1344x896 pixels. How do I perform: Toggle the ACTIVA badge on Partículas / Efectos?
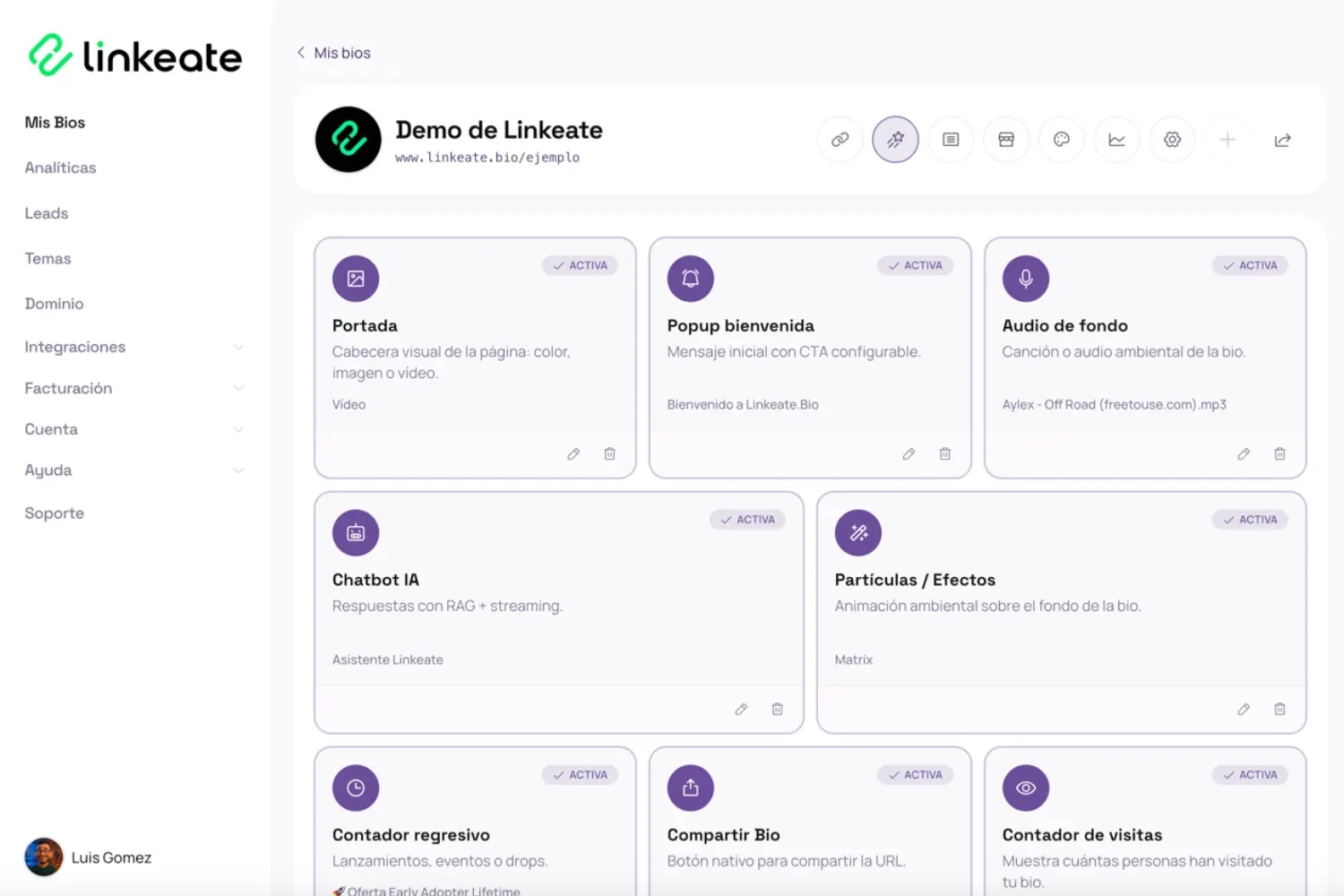[x=1250, y=520]
